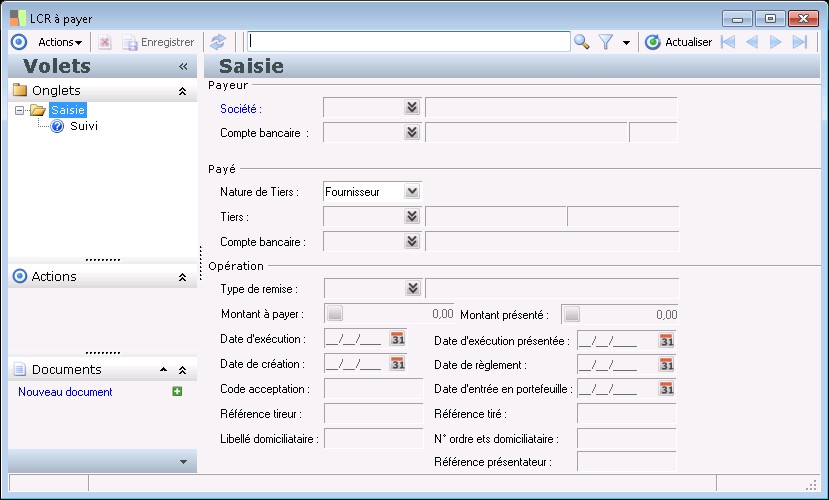Image resolution: width=829 pixels, height=500 pixels.
Task: Click the Libellé domiciliataire field
Action: pyautogui.click(x=374, y=438)
